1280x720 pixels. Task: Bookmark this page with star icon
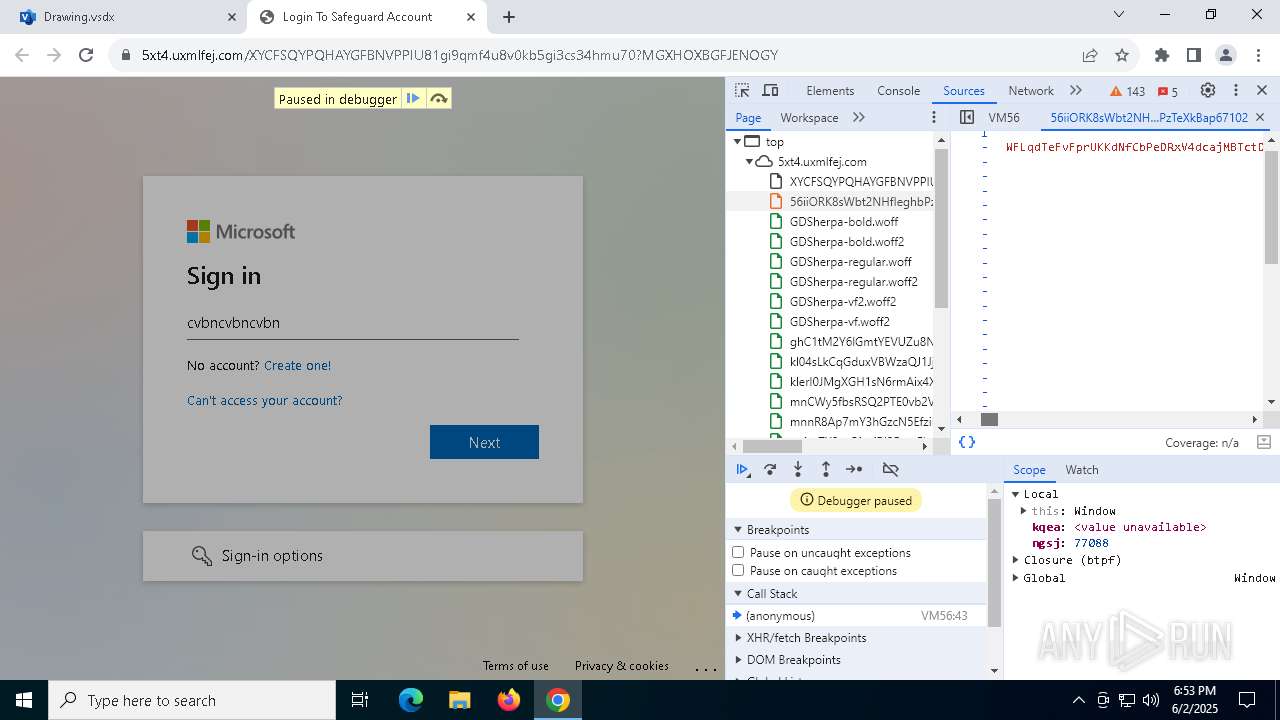1122,56
